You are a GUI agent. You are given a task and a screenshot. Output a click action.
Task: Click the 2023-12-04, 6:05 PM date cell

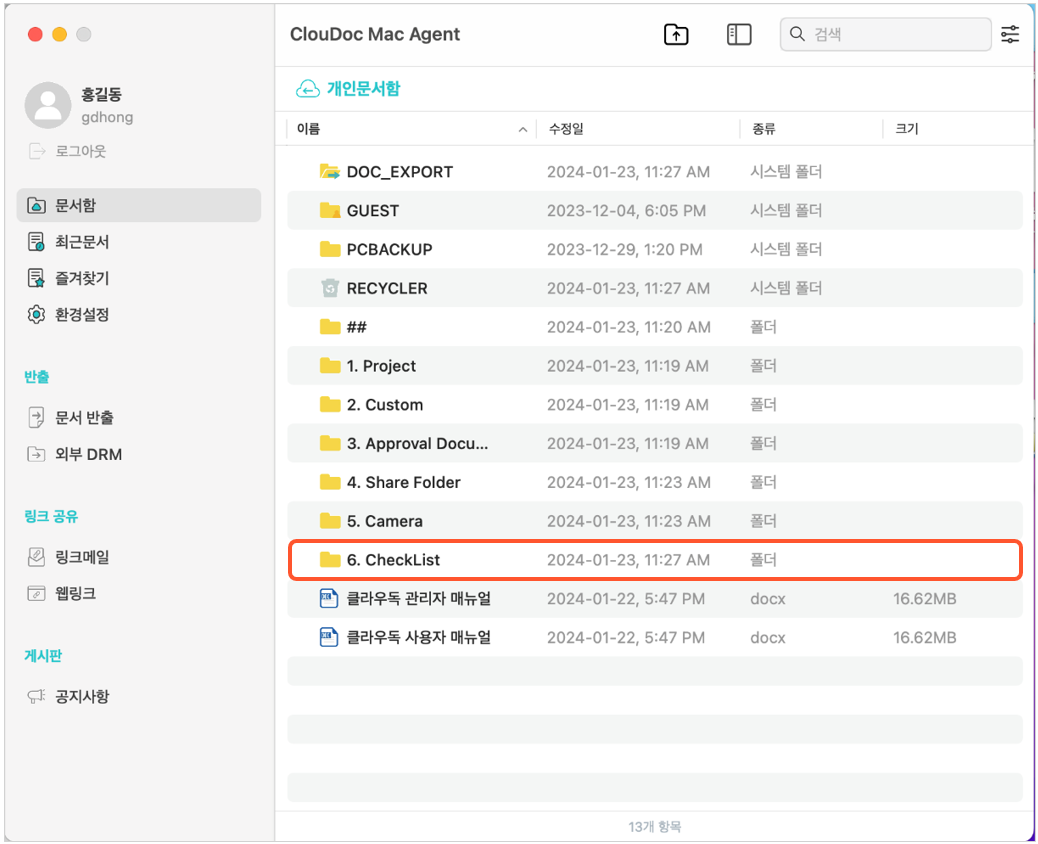[626, 211]
